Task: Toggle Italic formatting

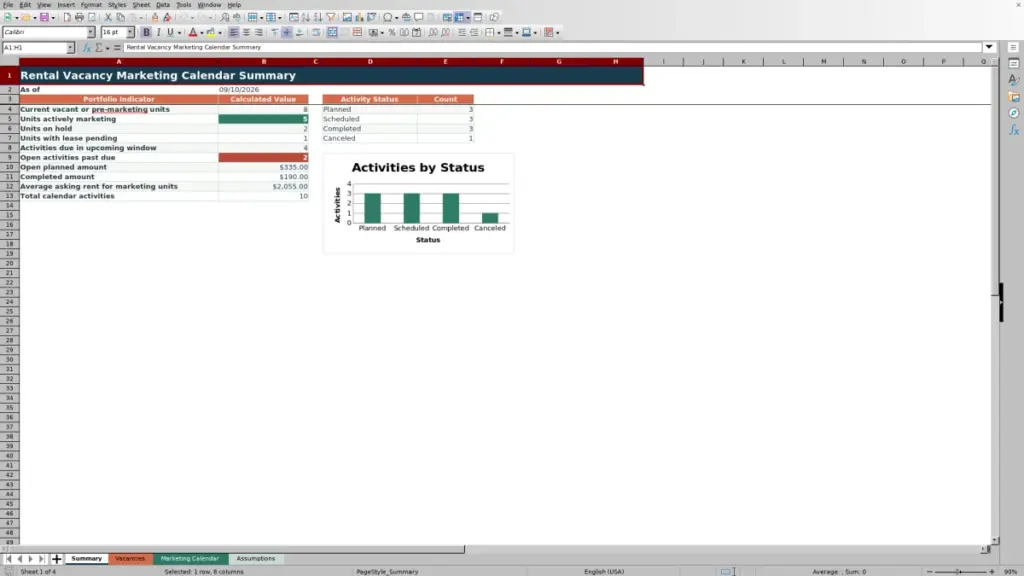Action: (158, 32)
